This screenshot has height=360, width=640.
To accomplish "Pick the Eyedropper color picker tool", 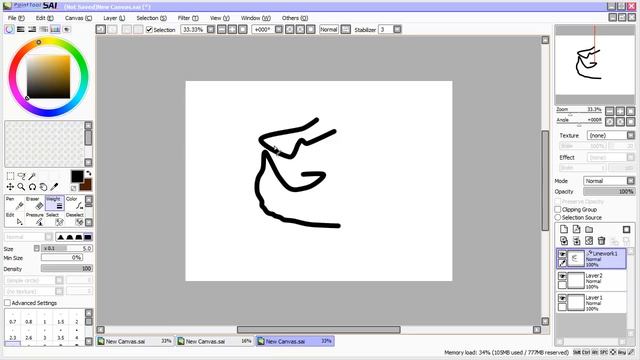I will tap(54, 187).
